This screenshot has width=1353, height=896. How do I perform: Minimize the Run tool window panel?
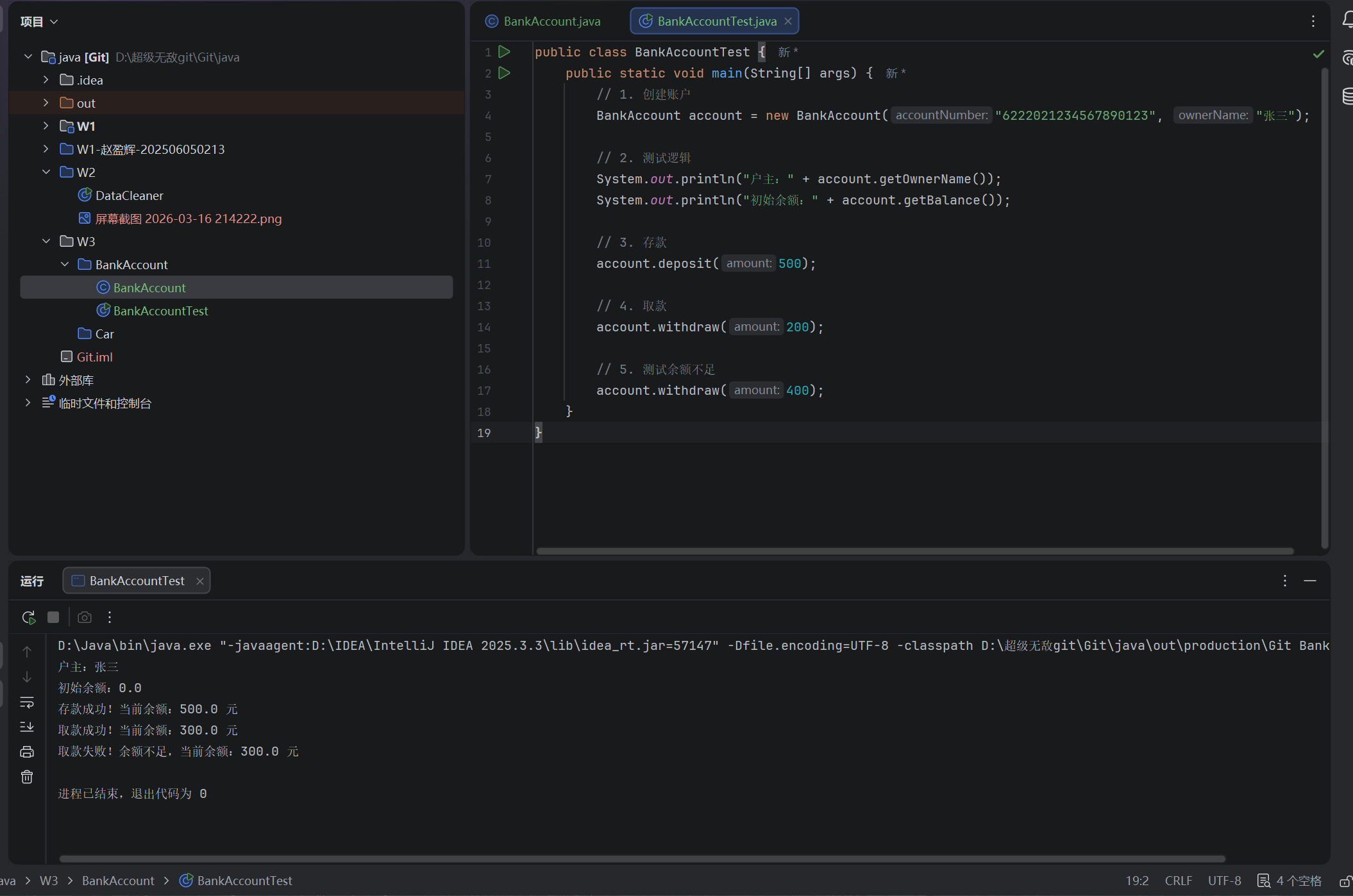(x=1310, y=581)
